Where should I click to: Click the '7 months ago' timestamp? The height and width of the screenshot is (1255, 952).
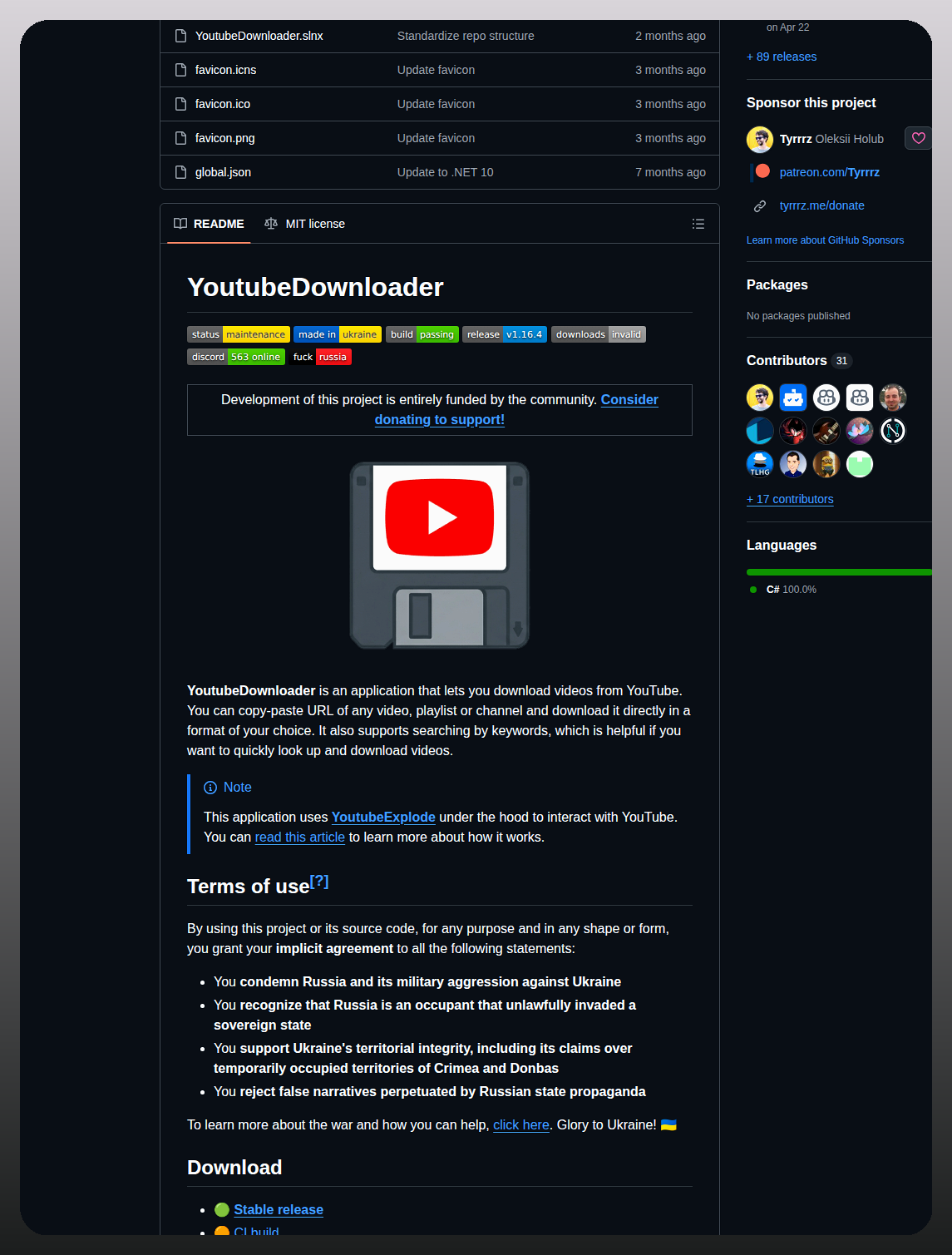click(x=670, y=172)
